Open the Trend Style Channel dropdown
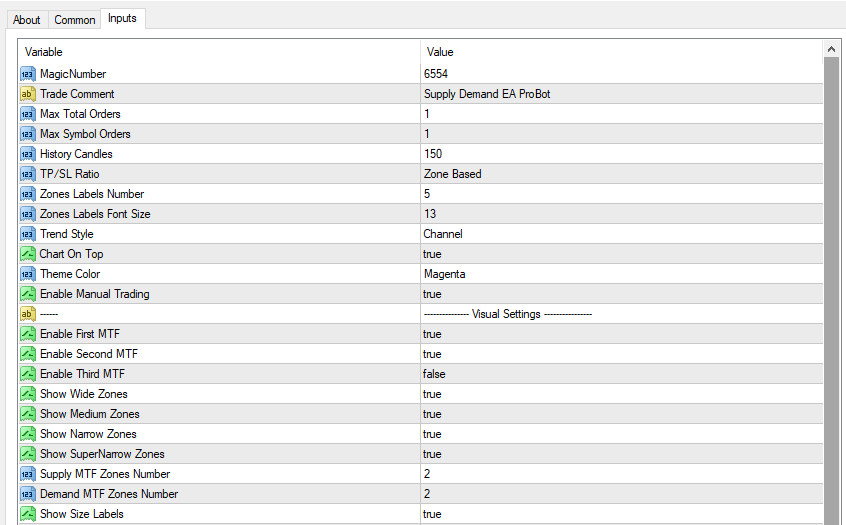This screenshot has height=525, width=846. point(443,234)
